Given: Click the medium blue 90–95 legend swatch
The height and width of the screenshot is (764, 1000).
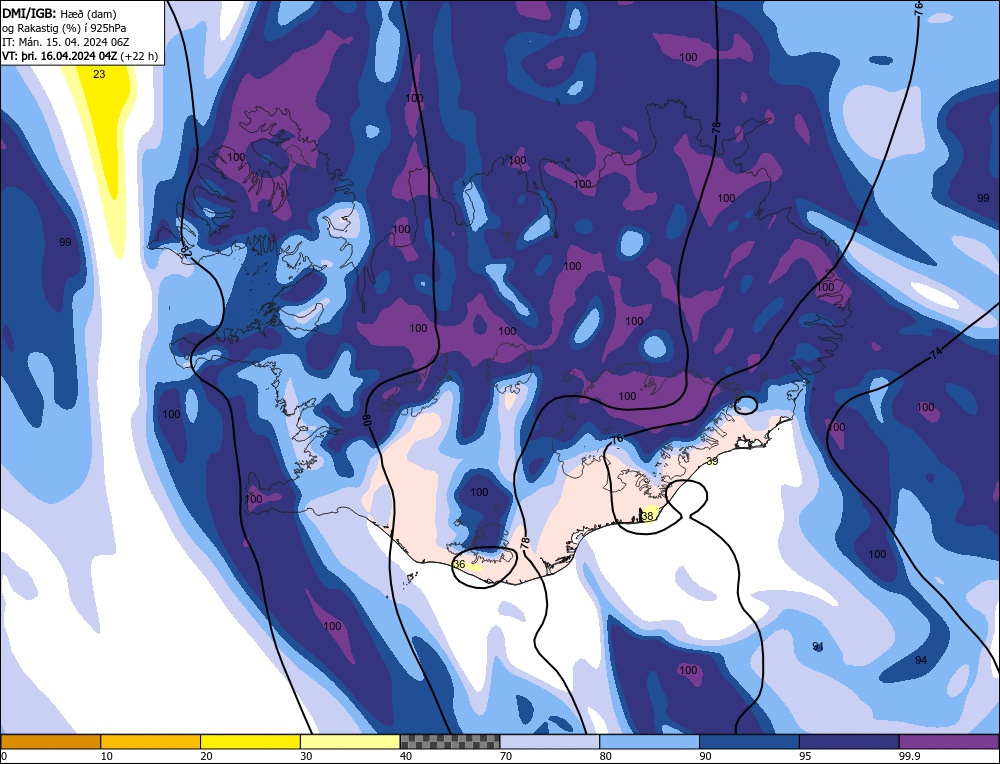Looking at the screenshot, I should (x=749, y=741).
